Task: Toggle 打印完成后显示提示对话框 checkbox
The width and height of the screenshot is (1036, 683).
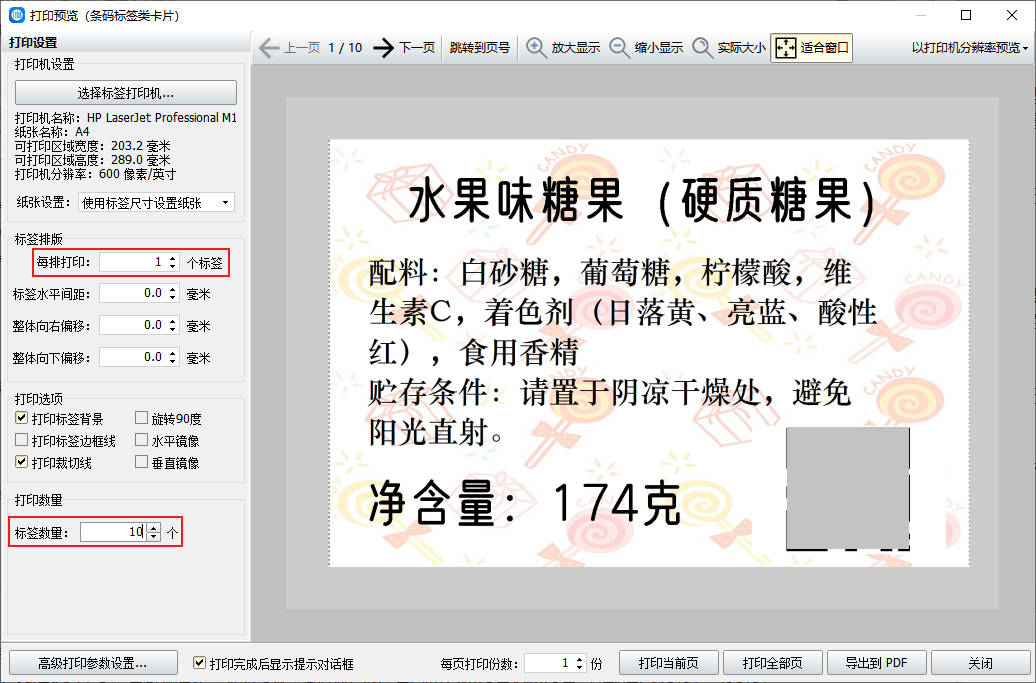Action: [199, 663]
